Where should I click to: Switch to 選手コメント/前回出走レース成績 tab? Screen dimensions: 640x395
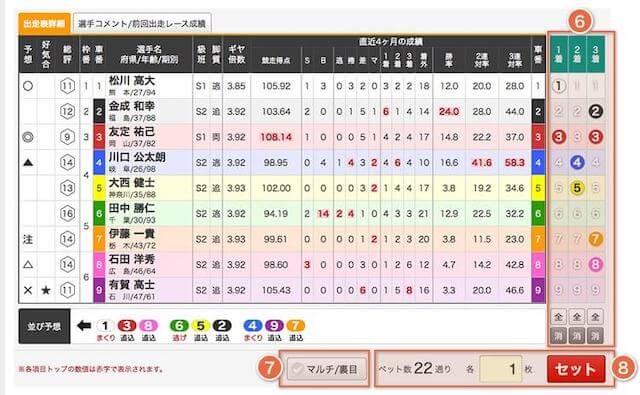point(142,24)
